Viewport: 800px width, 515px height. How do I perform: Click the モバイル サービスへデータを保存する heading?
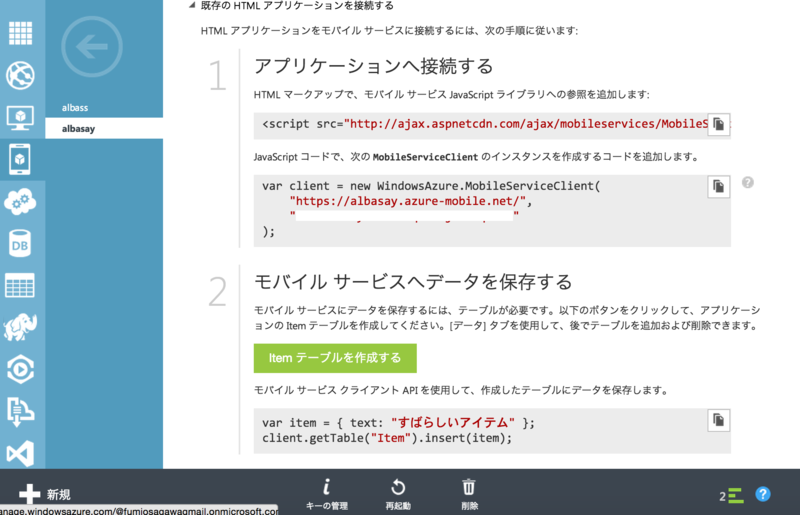coord(413,282)
